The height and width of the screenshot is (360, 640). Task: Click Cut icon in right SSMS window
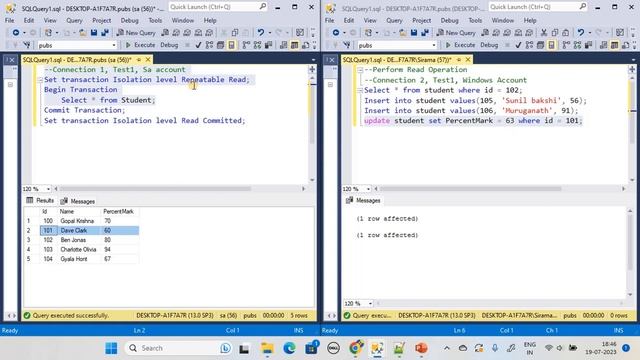click(544, 33)
